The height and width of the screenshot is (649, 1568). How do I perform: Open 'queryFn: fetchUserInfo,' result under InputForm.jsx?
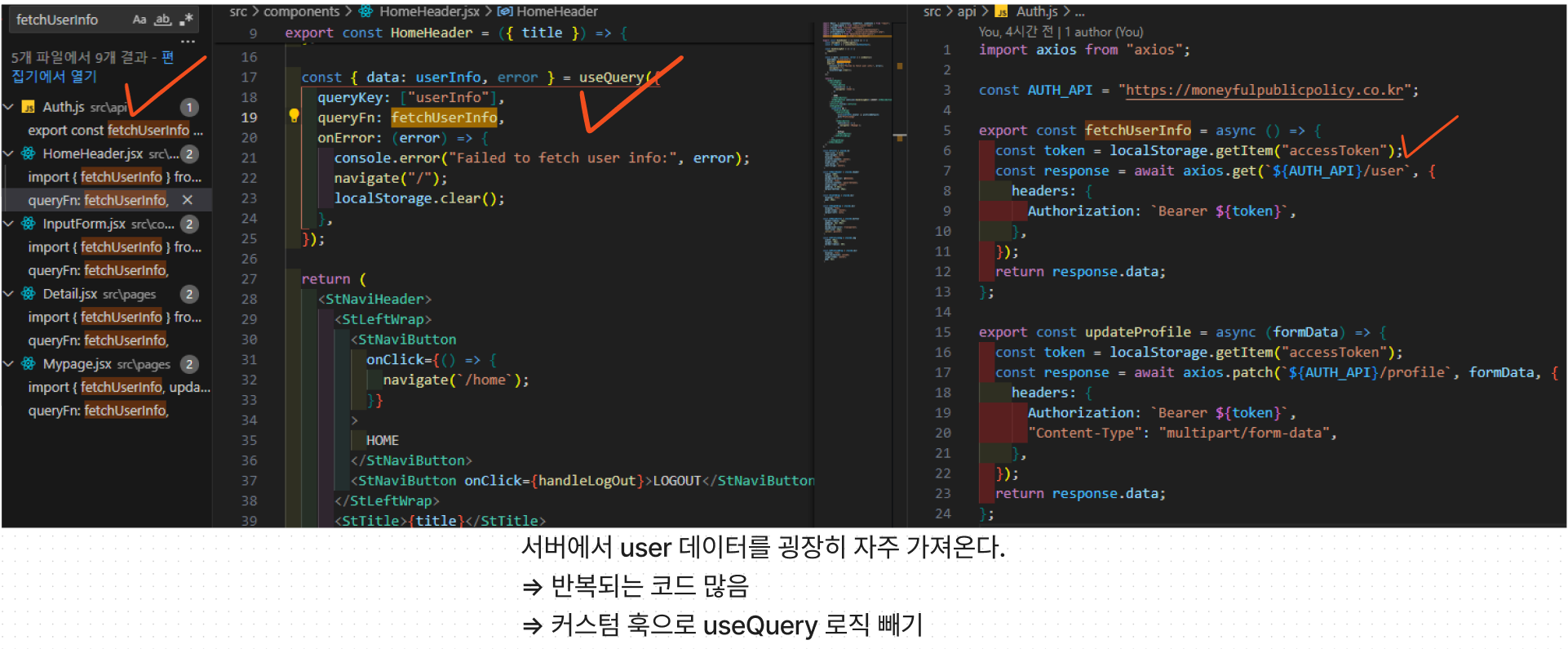tap(98, 270)
